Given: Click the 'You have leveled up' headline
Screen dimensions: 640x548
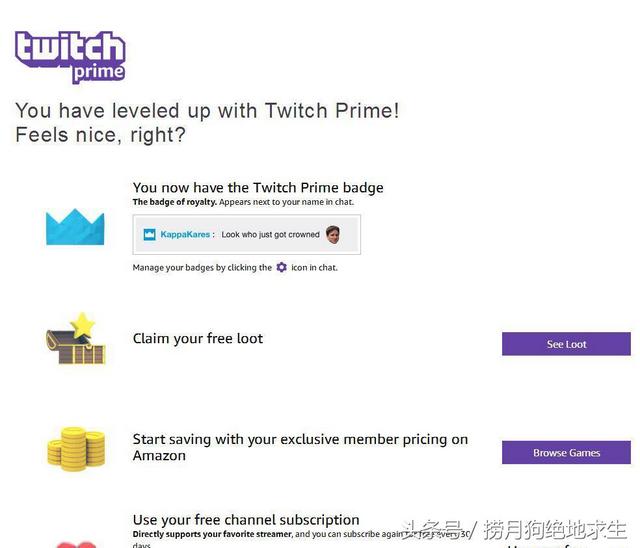Looking at the screenshot, I should [x=207, y=122].
